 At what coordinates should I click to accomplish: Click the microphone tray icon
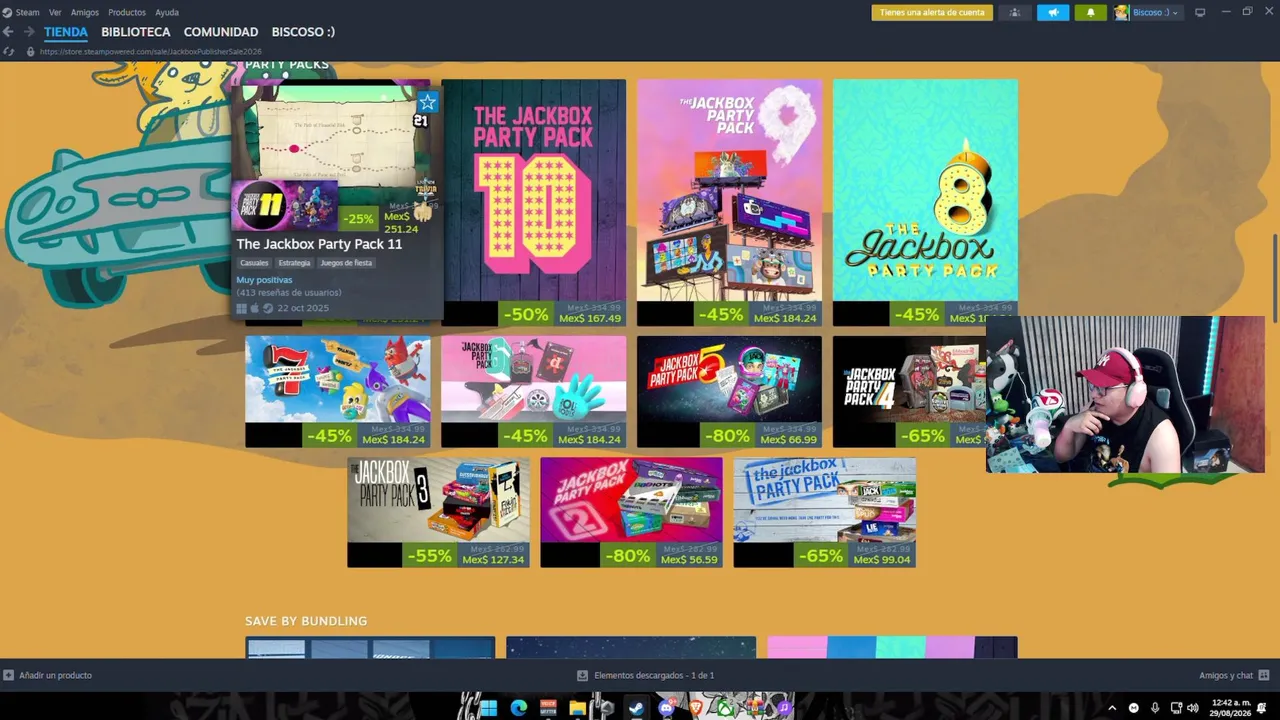click(1155, 708)
